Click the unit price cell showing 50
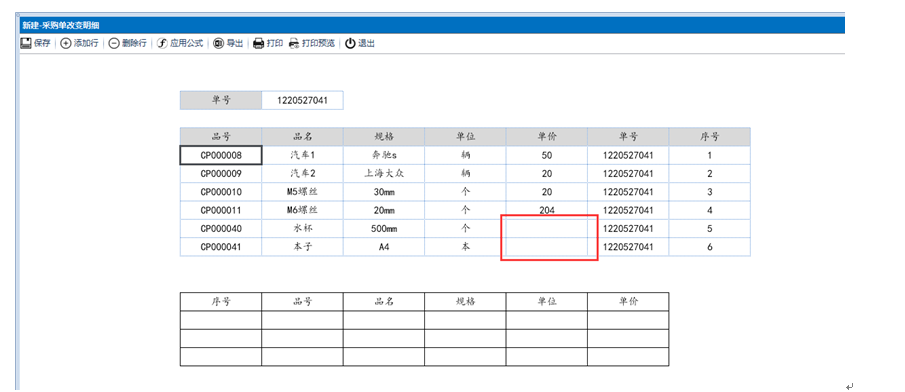This screenshot has width=905, height=392. pos(547,155)
